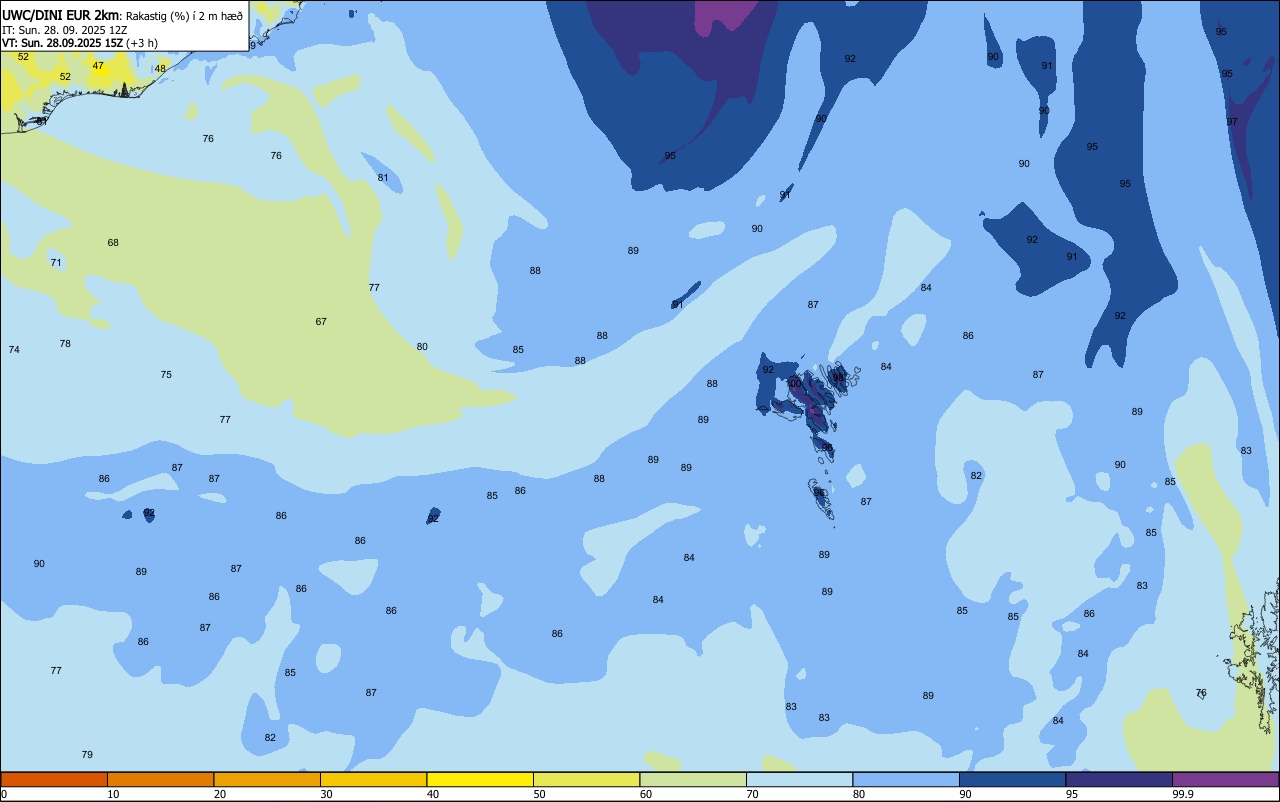Click the legend tick label '99.9'
Image resolution: width=1280 pixels, height=802 pixels.
click(x=1183, y=794)
